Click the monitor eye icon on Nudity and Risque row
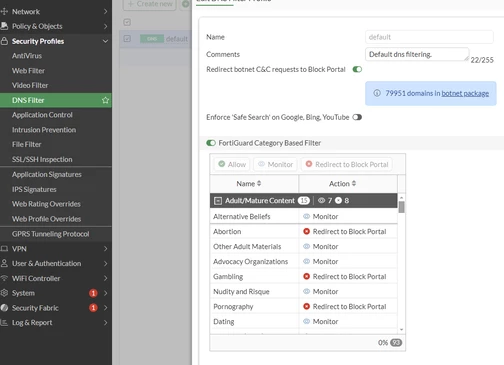504x365 pixels. pos(307,291)
